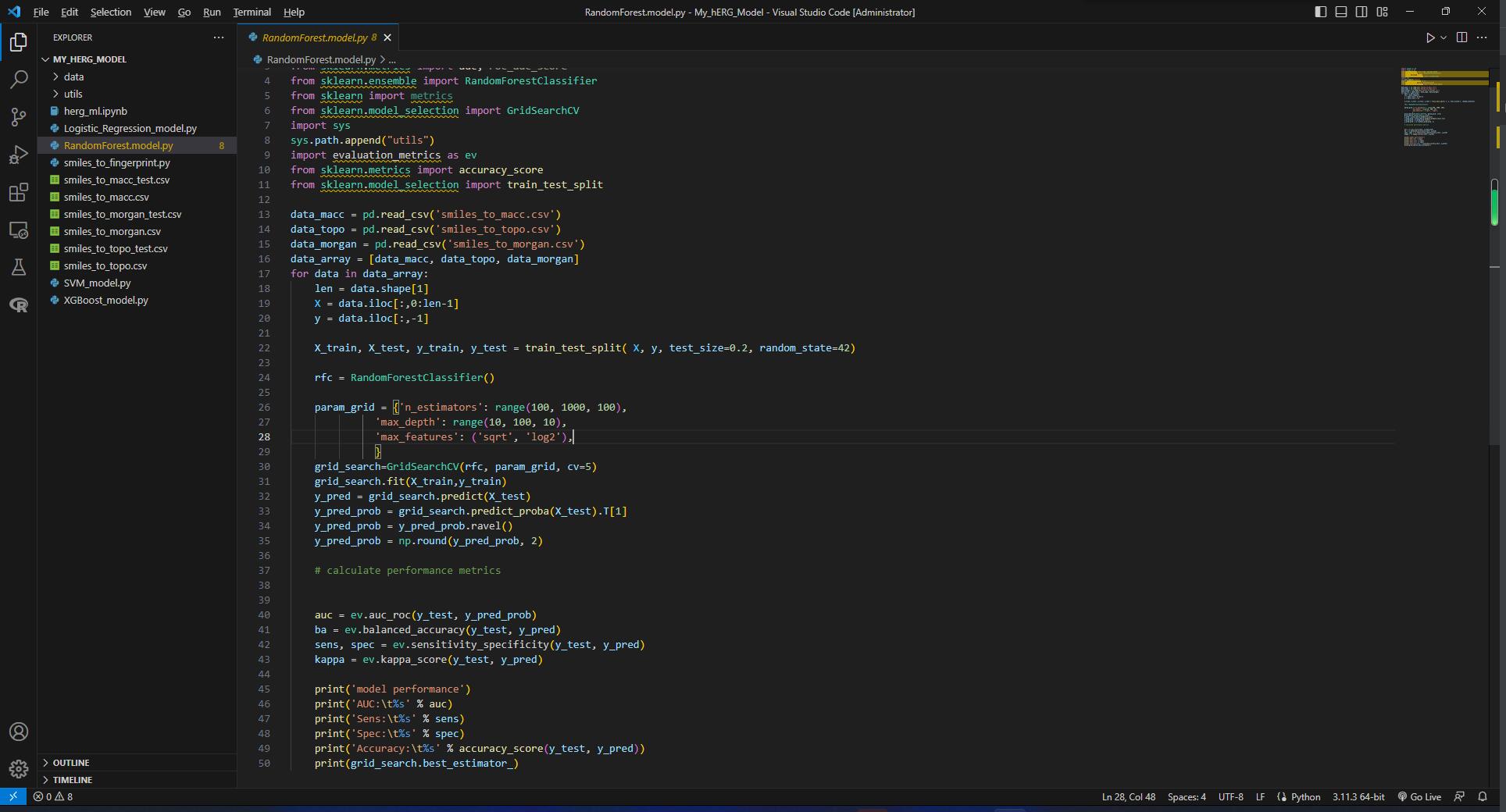Open the Search view in activity bar

click(19, 80)
